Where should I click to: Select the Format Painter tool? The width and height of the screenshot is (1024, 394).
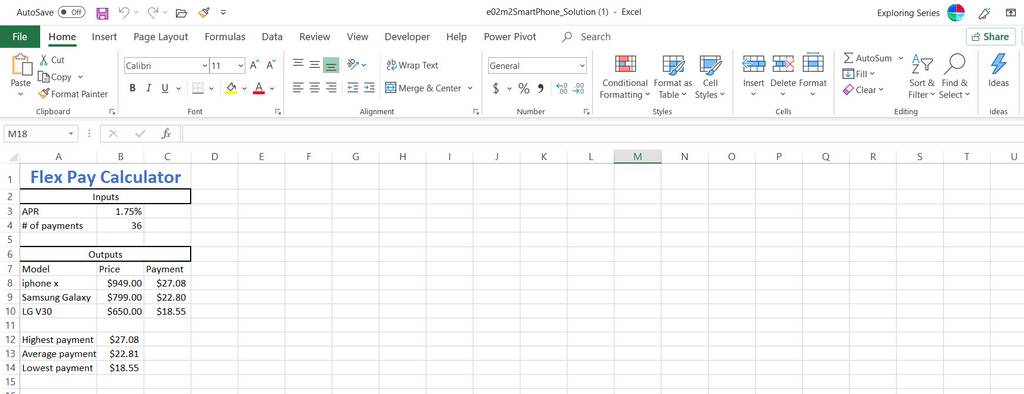point(73,93)
